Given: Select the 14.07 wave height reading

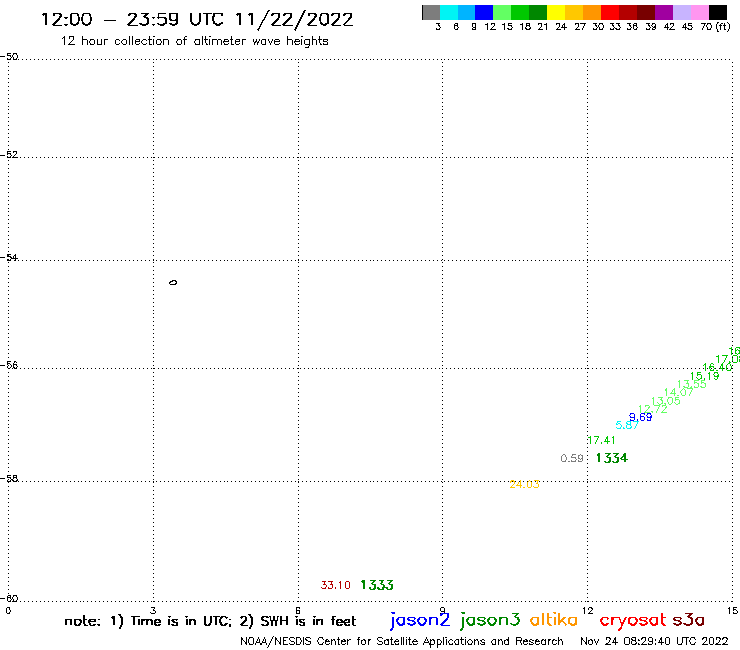Looking at the screenshot, I should pyautogui.click(x=679, y=392).
